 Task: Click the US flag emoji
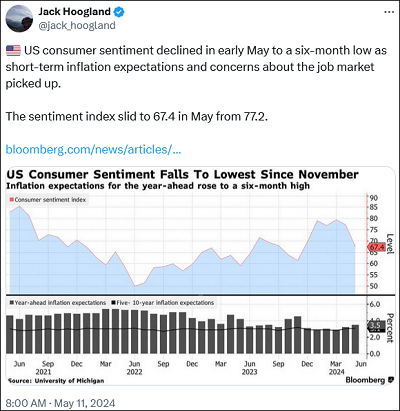click(13, 51)
